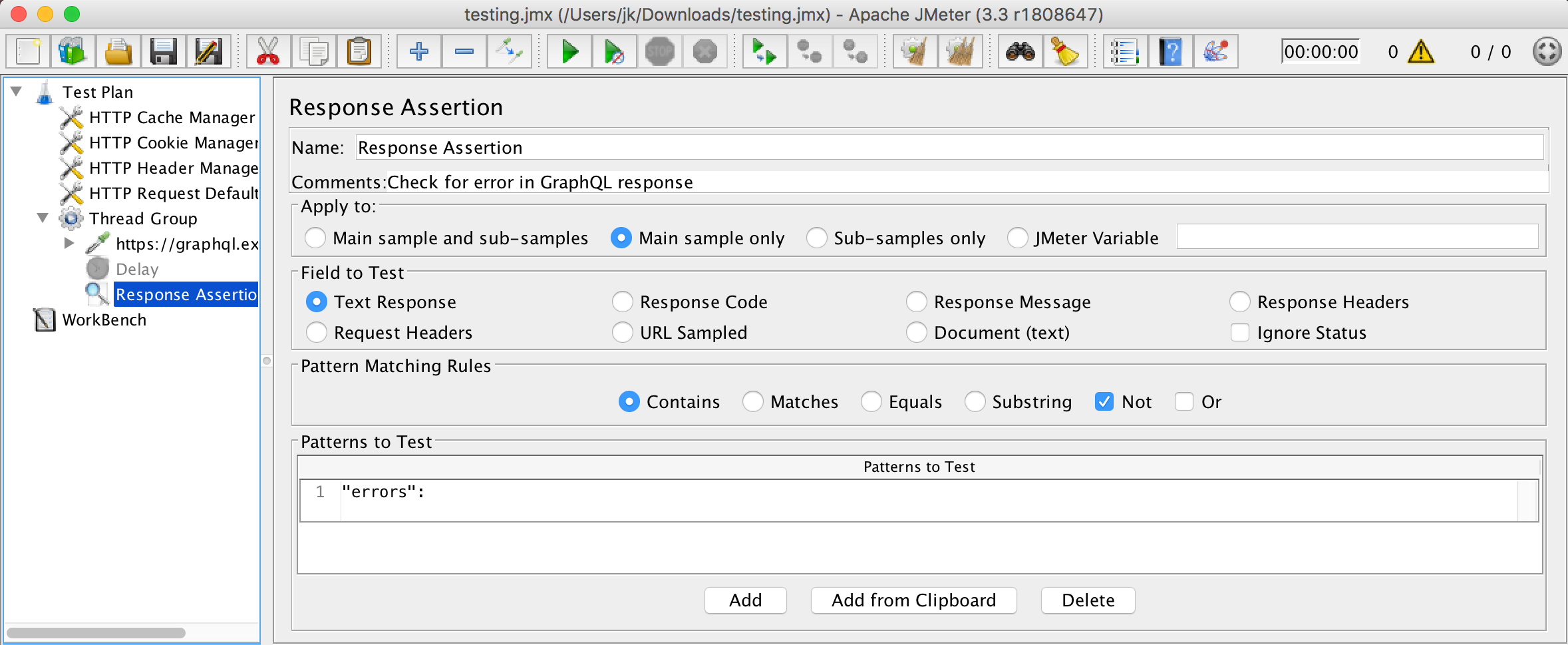Collapse the Test Plan tree node

tap(17, 92)
